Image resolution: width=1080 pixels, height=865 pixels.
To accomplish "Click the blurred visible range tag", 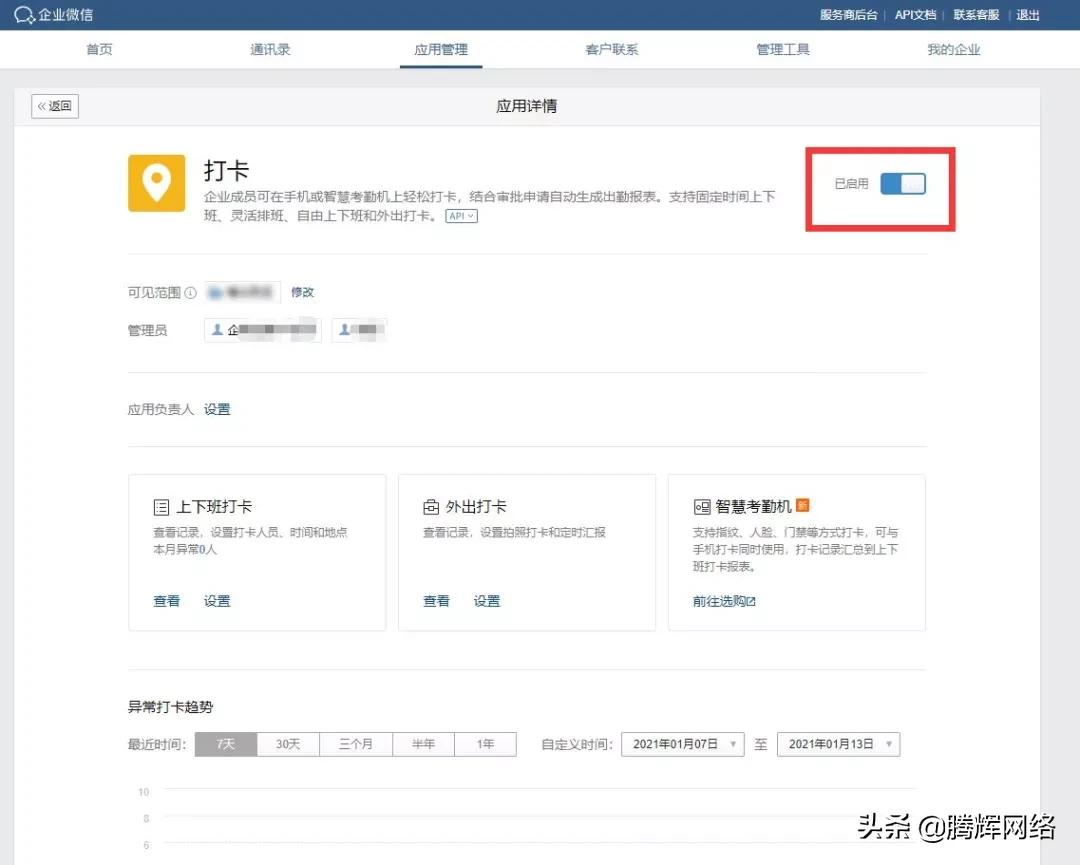I will click(x=242, y=292).
